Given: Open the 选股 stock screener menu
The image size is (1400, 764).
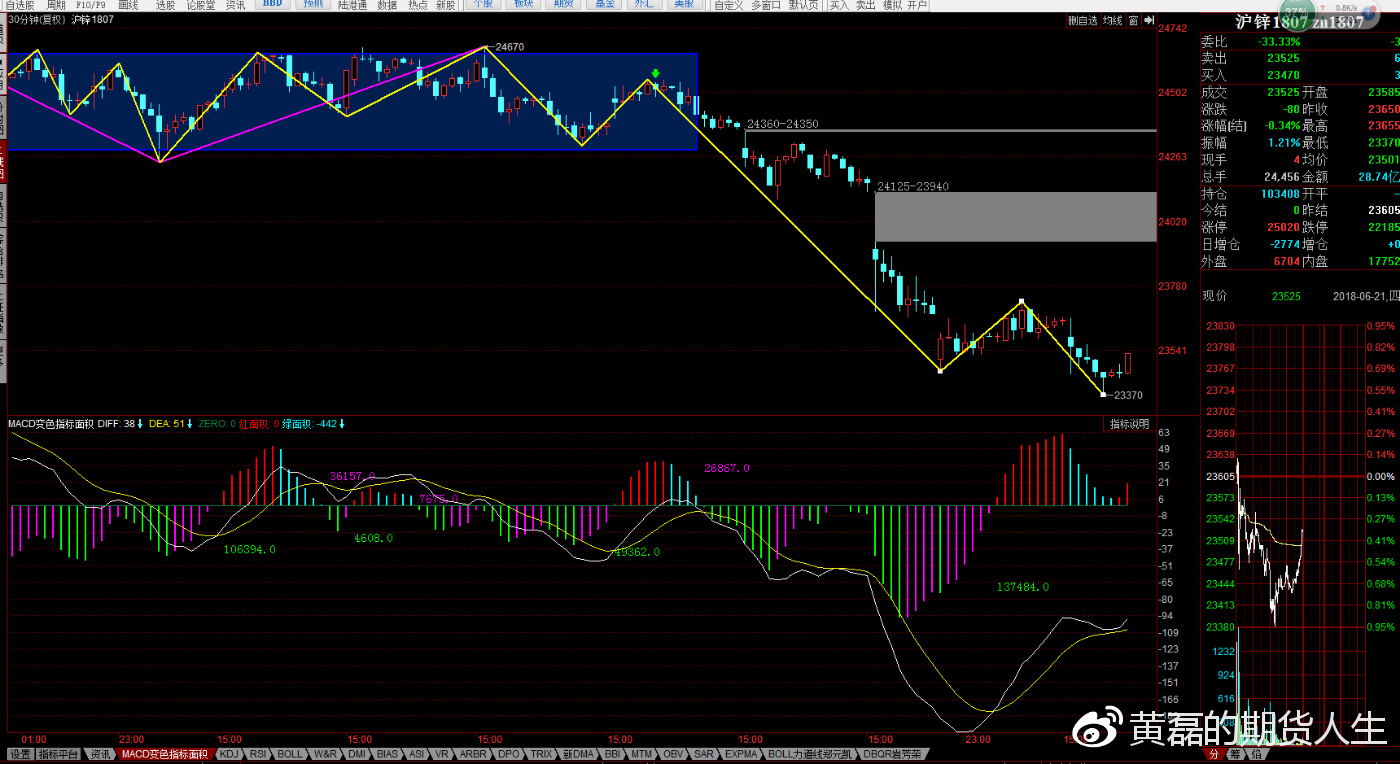Looking at the screenshot, I should click(165, 5).
